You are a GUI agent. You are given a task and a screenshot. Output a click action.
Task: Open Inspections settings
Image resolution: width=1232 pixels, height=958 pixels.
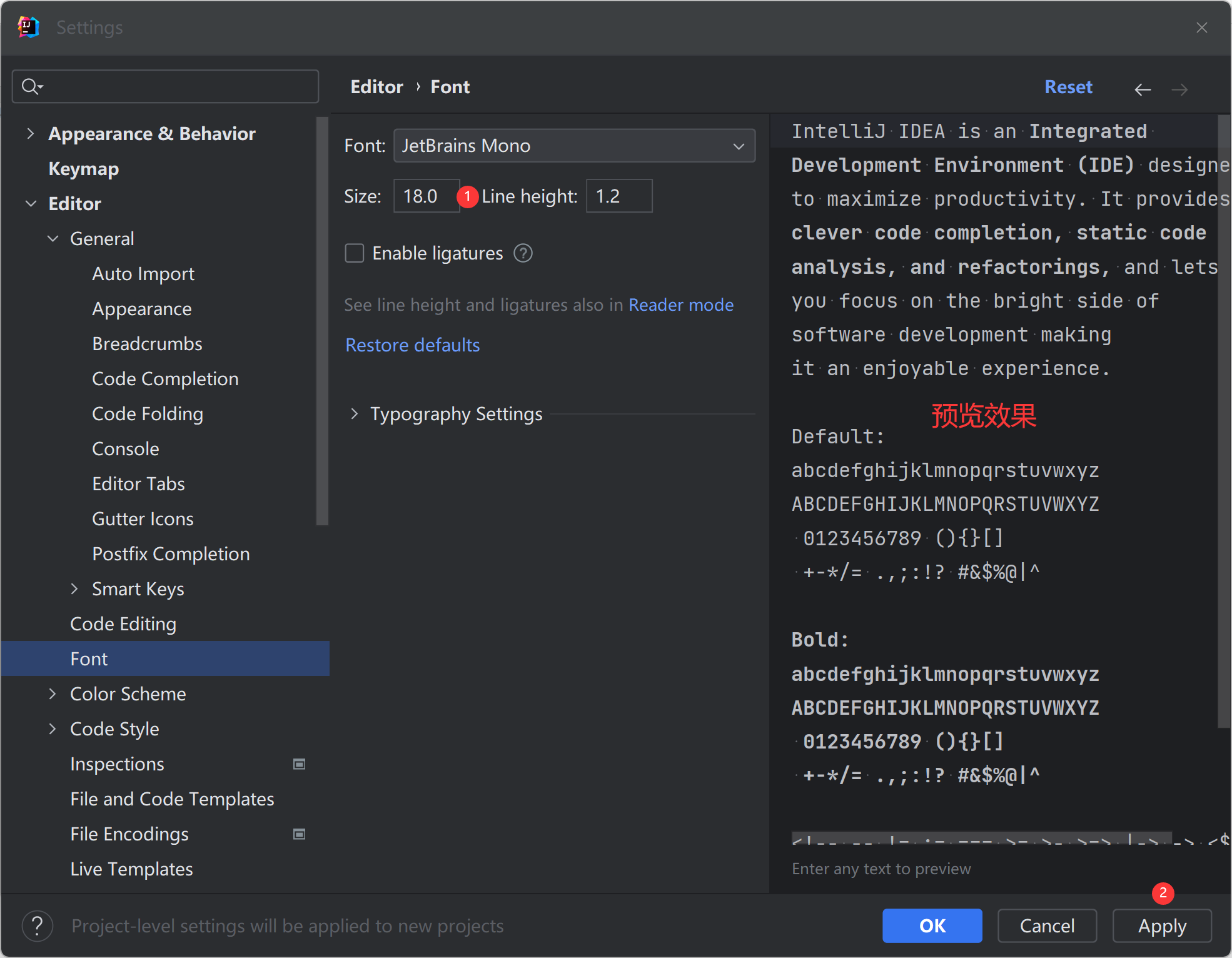[117, 764]
